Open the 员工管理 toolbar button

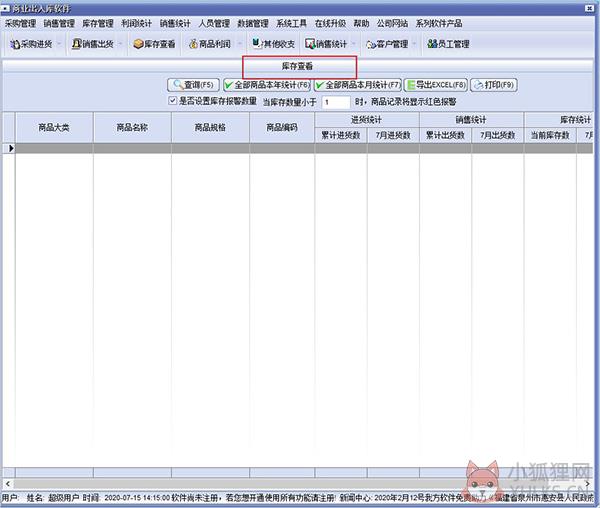point(448,44)
